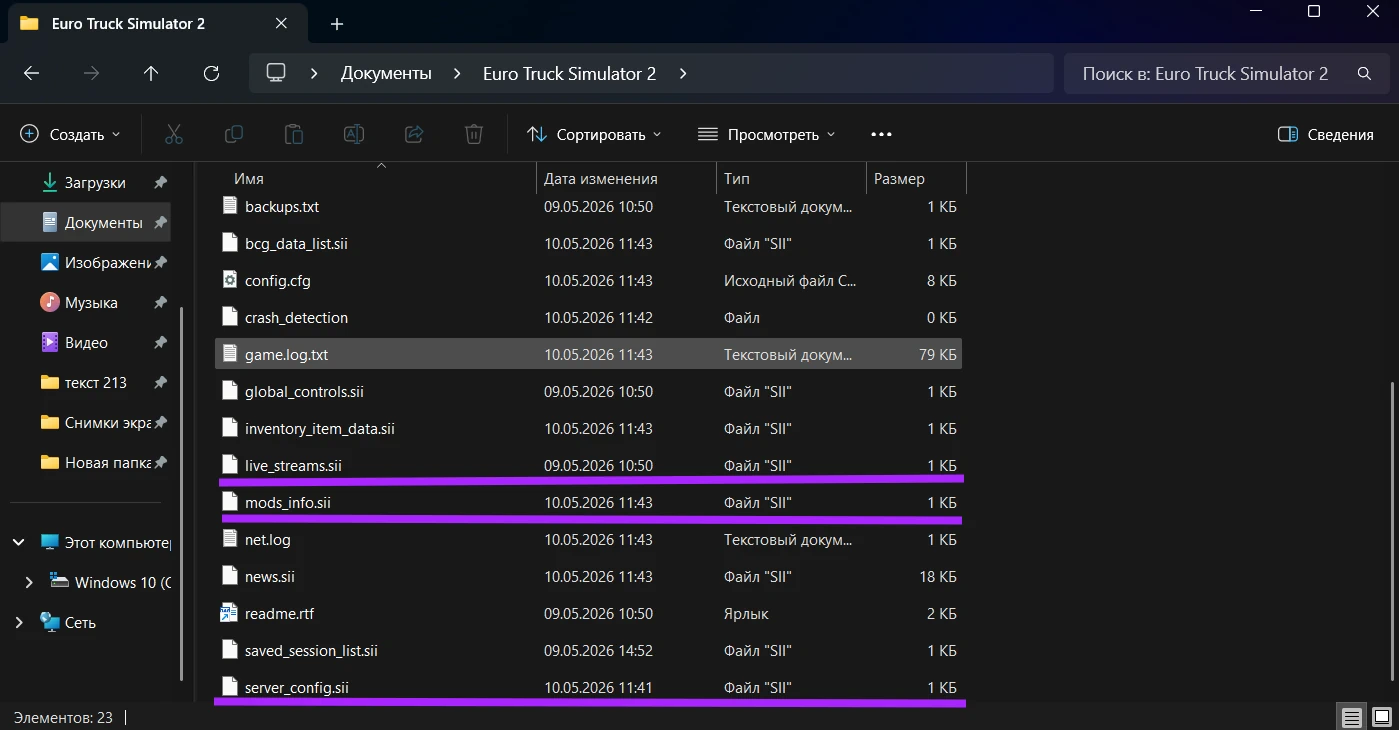Viewport: 1399px width, 730px height.
Task: Select the news.sii file
Action: (x=588, y=576)
